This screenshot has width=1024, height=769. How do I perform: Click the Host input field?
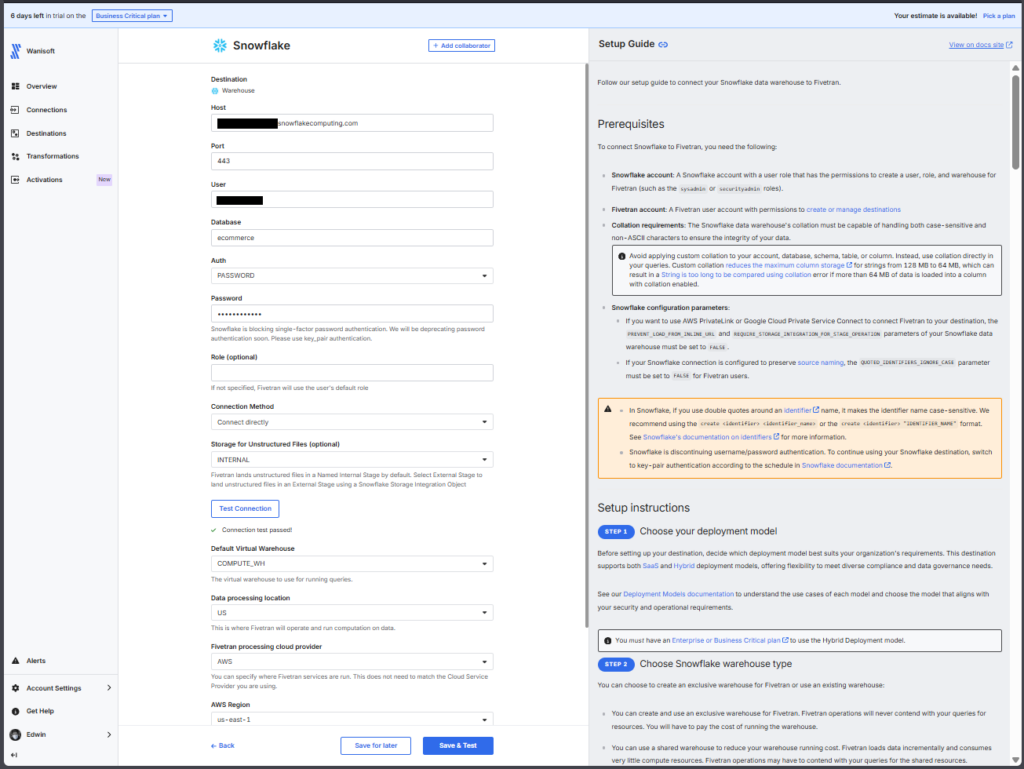click(352, 123)
